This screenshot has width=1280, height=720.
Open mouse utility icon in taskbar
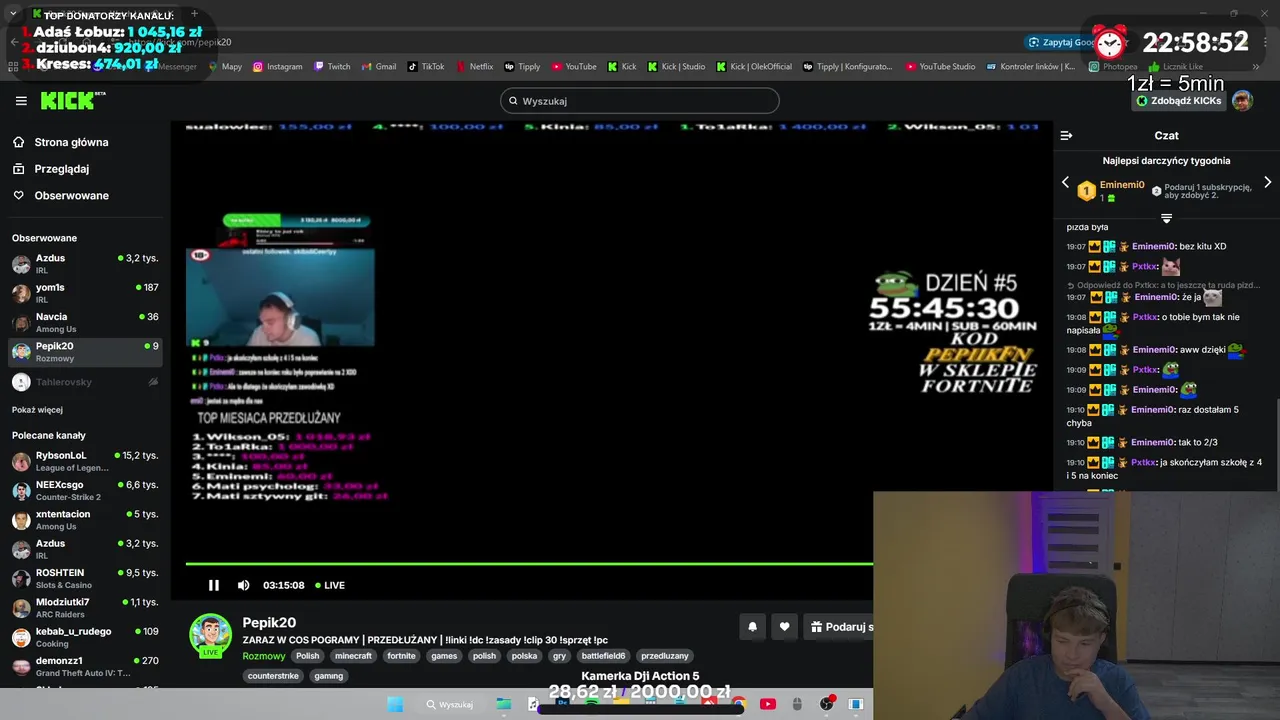click(797, 704)
